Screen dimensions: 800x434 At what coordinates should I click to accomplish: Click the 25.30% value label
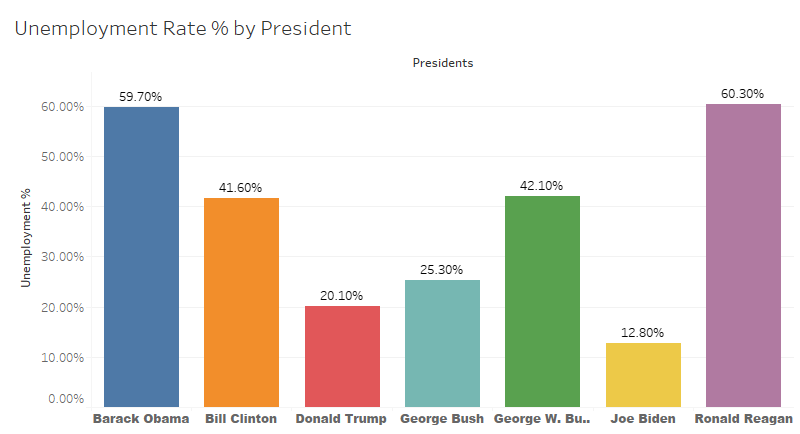pos(442,270)
